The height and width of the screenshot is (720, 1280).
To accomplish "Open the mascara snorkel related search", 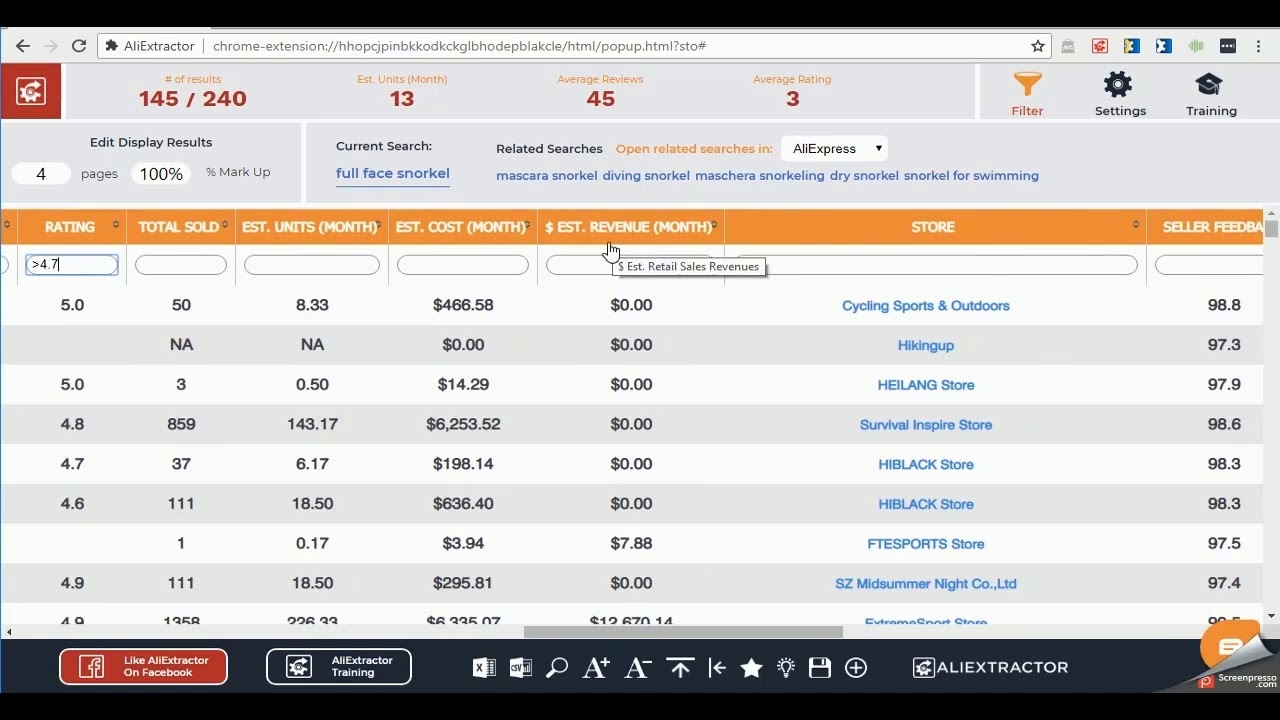I will click(546, 176).
